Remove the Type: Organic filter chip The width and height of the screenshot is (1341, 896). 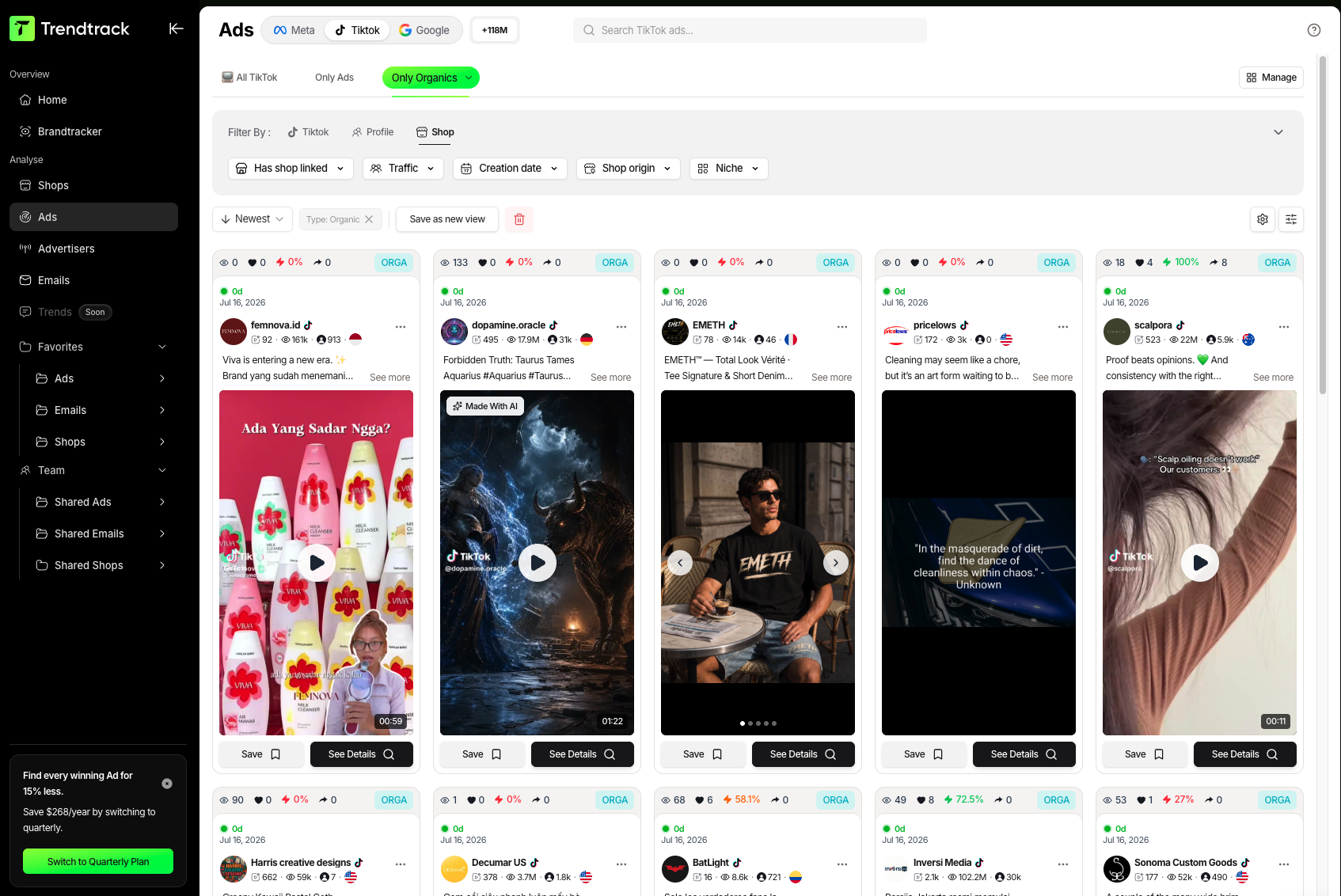pos(369,219)
